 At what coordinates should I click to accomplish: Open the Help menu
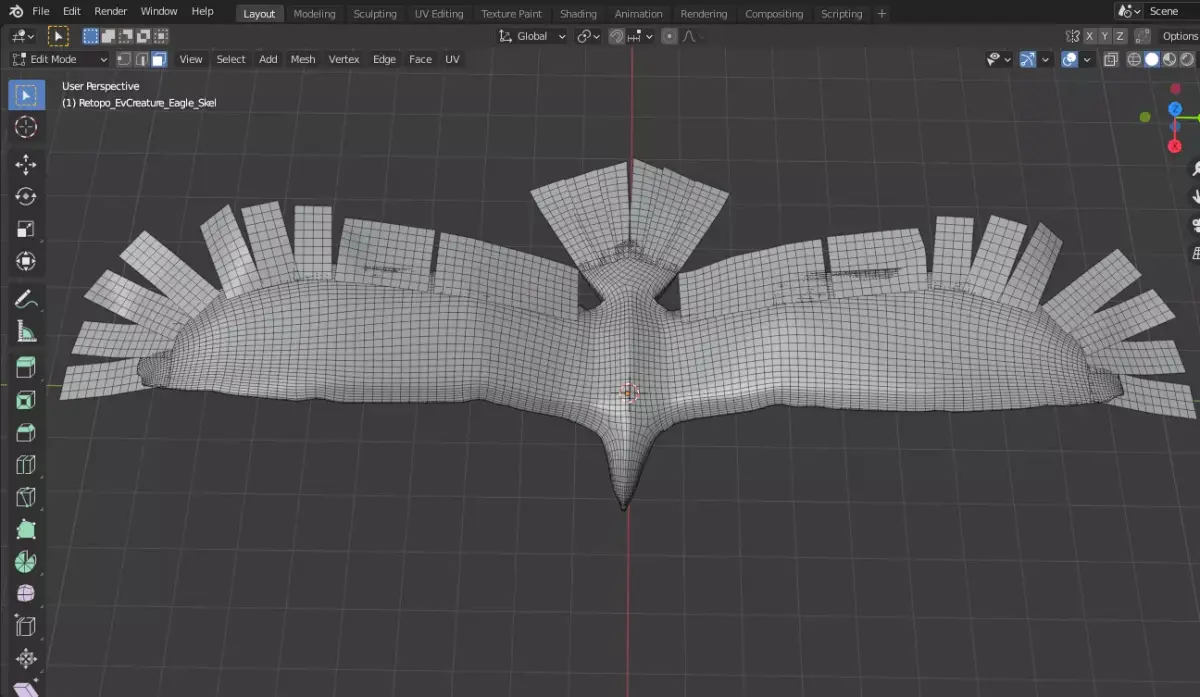tap(202, 11)
